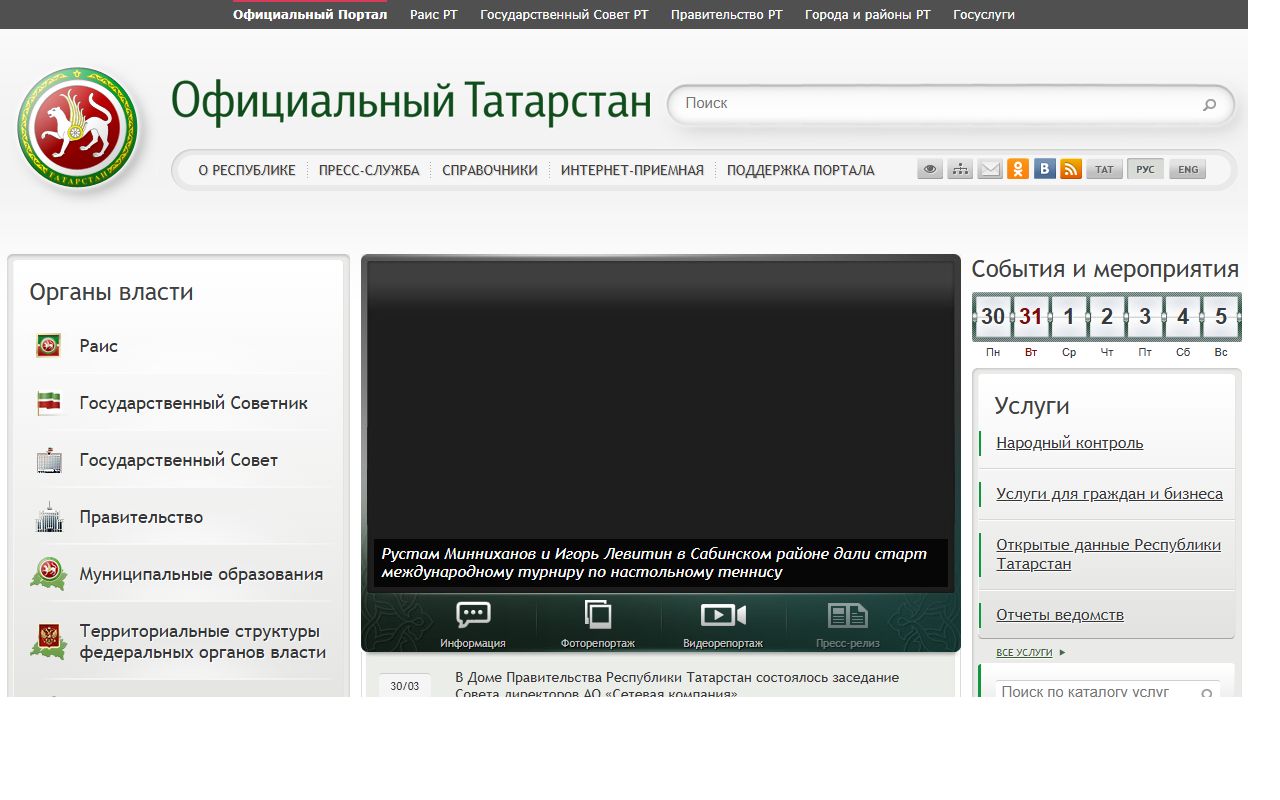Open the Отчеты ведомств link
The image size is (1280, 800).
click(1060, 615)
